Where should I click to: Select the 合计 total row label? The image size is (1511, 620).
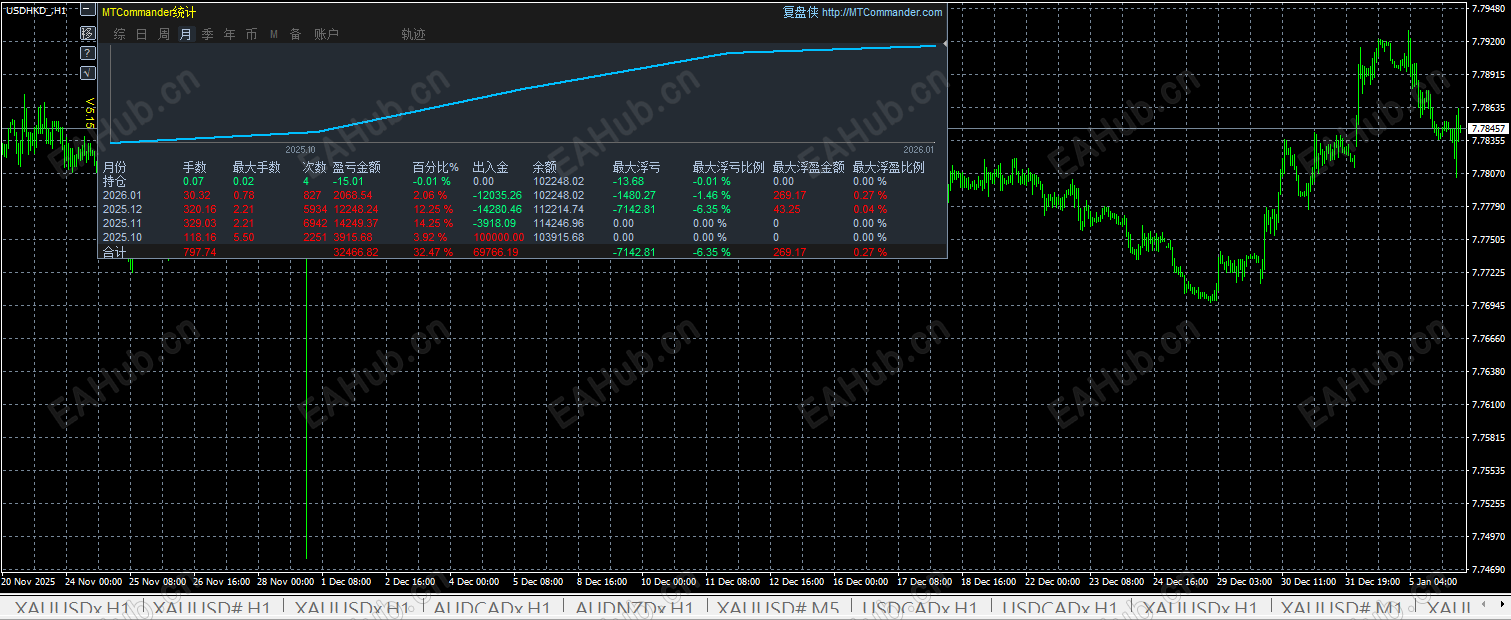(x=115, y=252)
